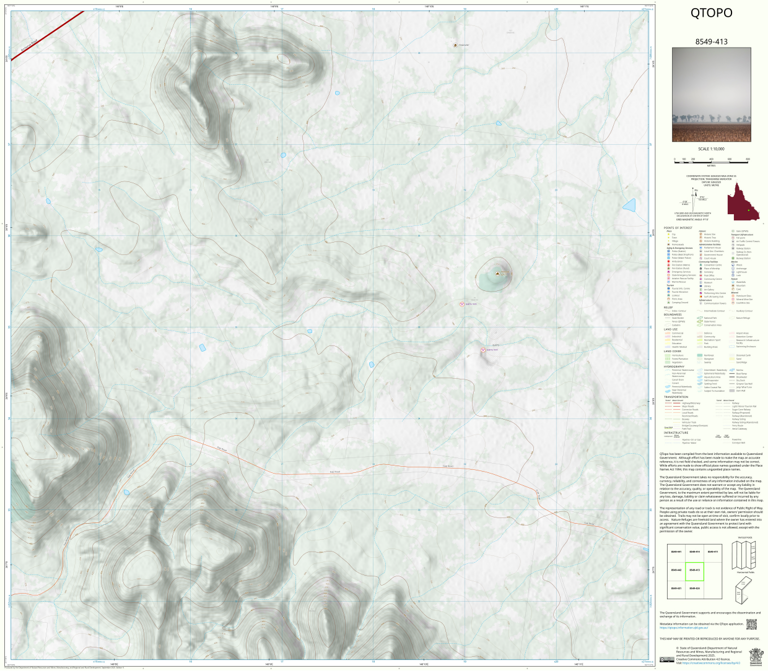This screenshot has height=671, width=768.
Task: Click the green-highlighted 8549-413 index cell
Action: click(695, 571)
